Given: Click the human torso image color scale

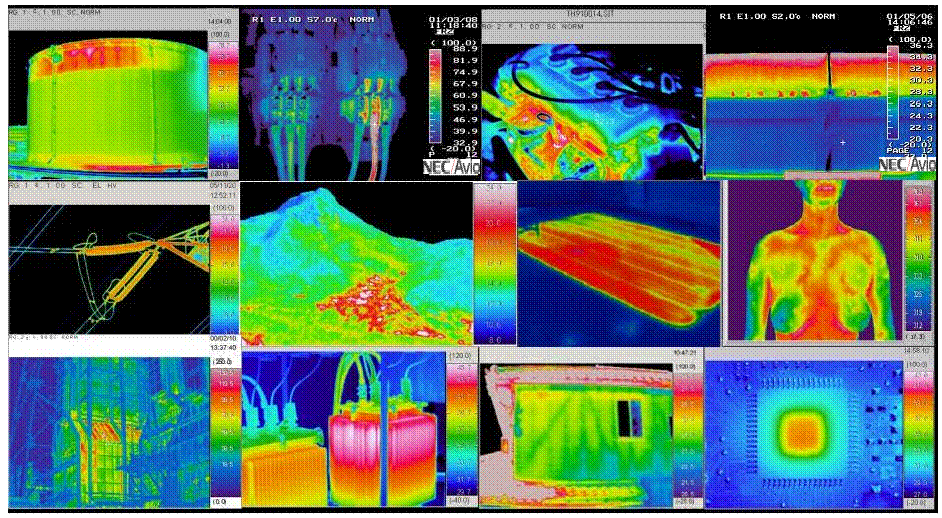Looking at the screenshot, I should (919, 258).
